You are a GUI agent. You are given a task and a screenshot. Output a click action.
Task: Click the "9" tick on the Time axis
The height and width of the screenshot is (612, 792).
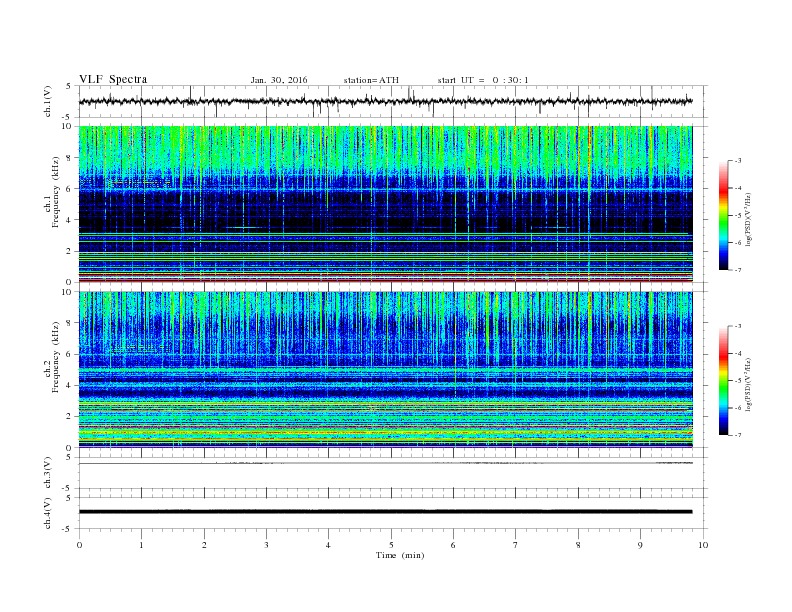tap(640, 545)
